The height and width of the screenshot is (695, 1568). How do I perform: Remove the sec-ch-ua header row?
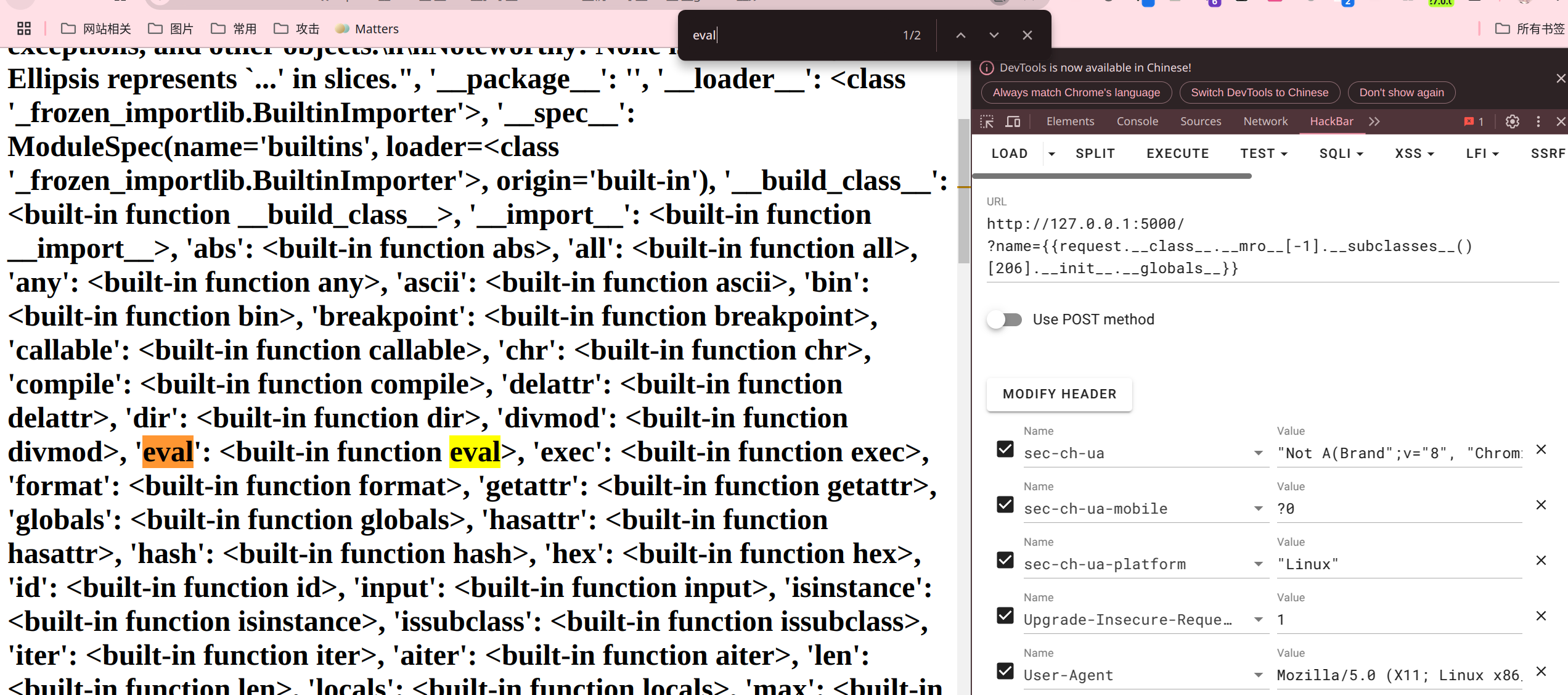[x=1541, y=450]
